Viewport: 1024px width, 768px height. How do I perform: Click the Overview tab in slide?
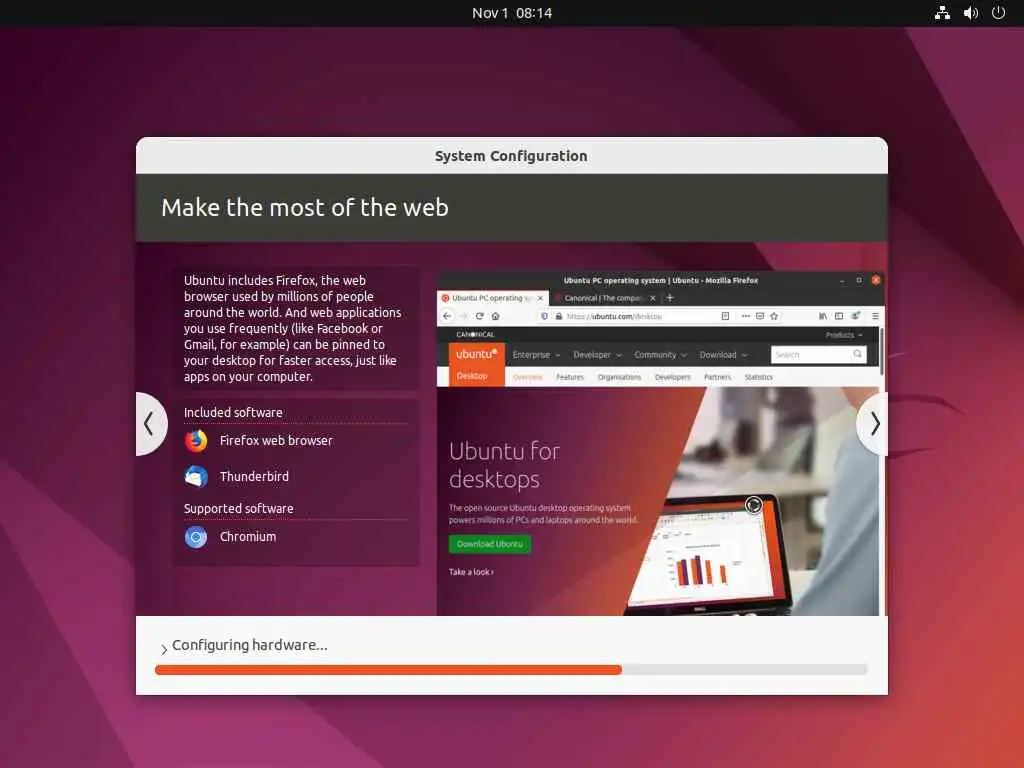[x=528, y=377]
